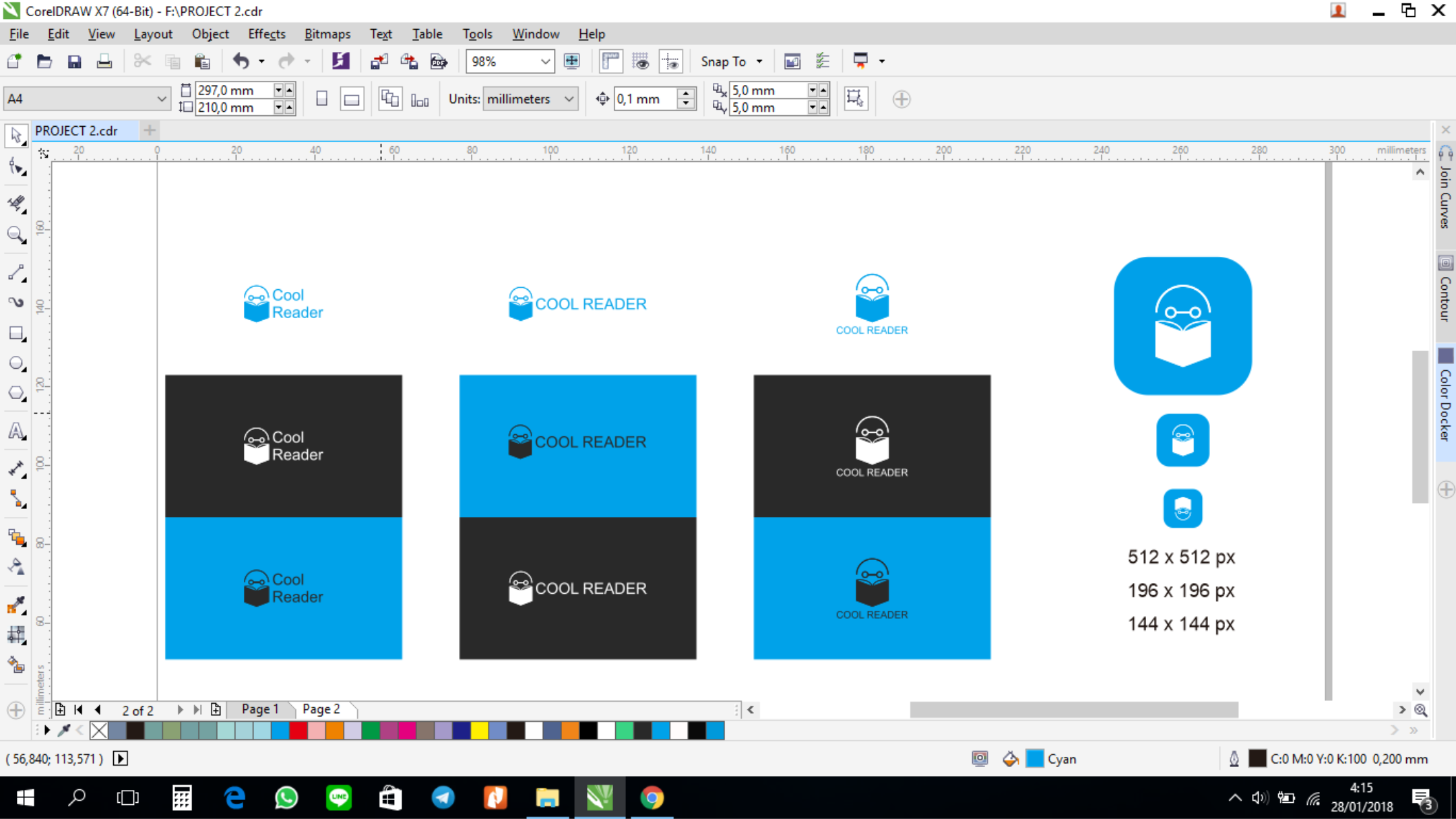Select the Pick tool in the toolbox
Image resolution: width=1456 pixels, height=819 pixels.
tap(15, 135)
